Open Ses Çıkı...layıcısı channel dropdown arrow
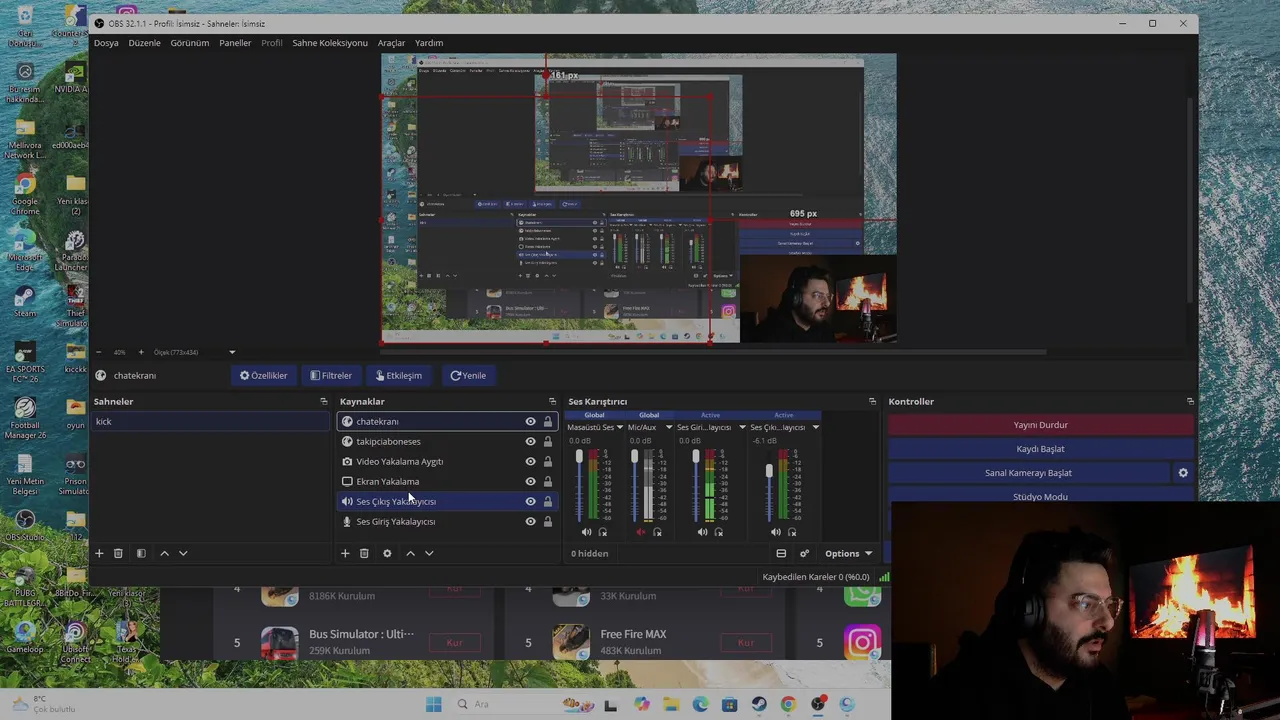1280x720 pixels. [x=815, y=428]
